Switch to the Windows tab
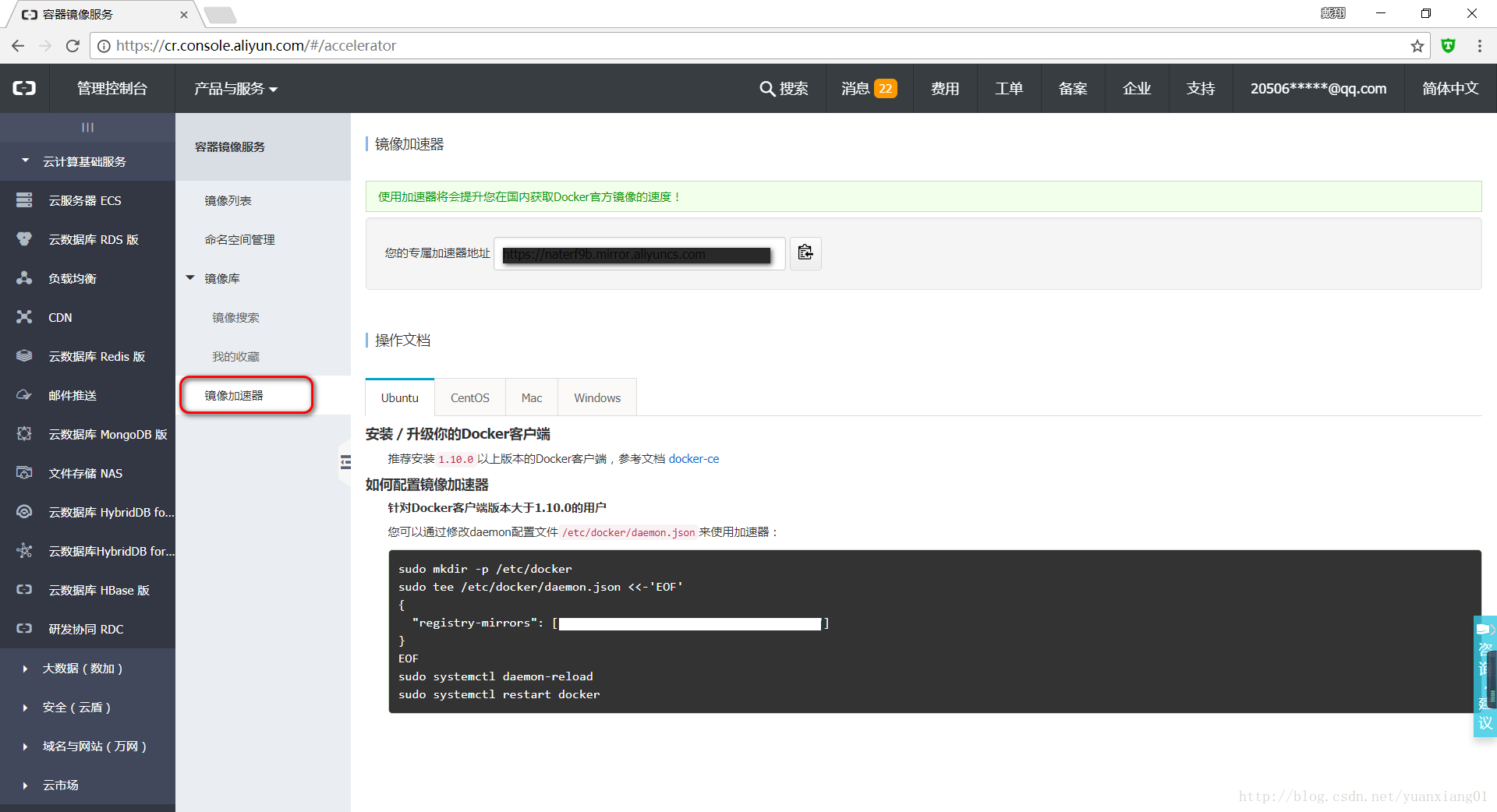The width and height of the screenshot is (1497, 812). tap(597, 397)
